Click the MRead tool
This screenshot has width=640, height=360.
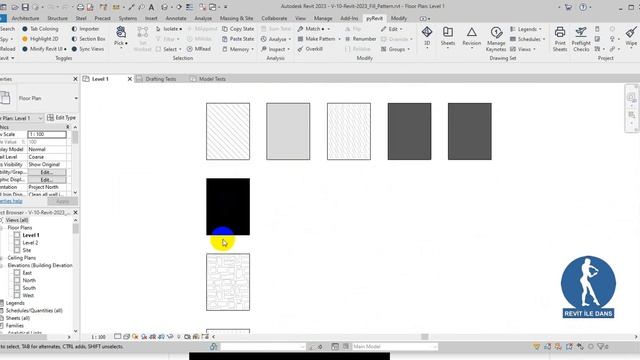(199, 49)
